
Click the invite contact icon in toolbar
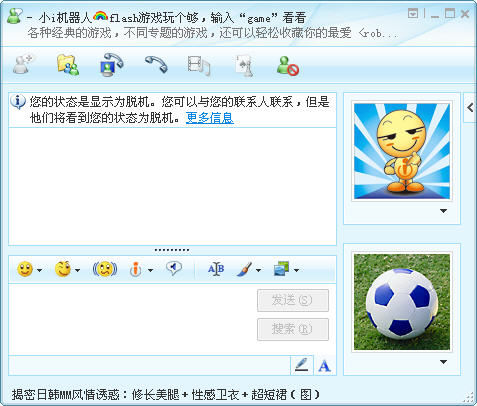pos(24,64)
